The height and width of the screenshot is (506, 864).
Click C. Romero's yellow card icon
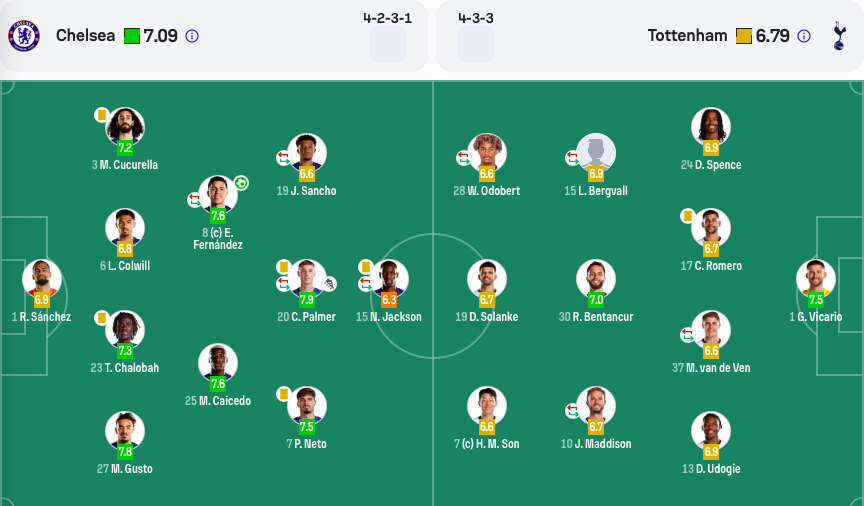tap(687, 216)
